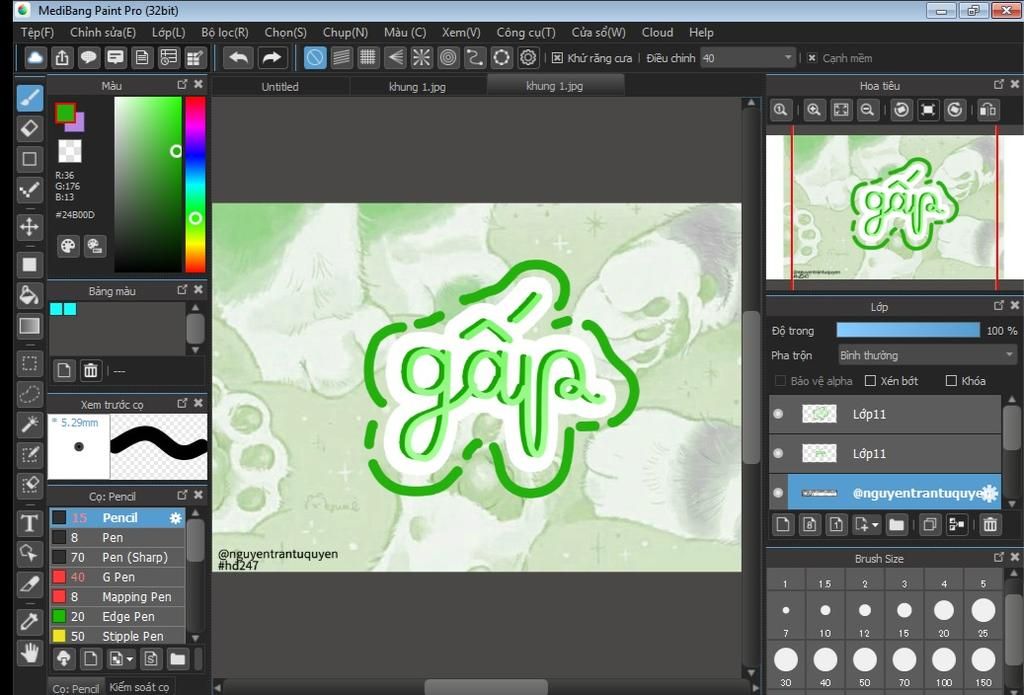
Task: Select the Edge Pen brush
Action: tap(118, 616)
